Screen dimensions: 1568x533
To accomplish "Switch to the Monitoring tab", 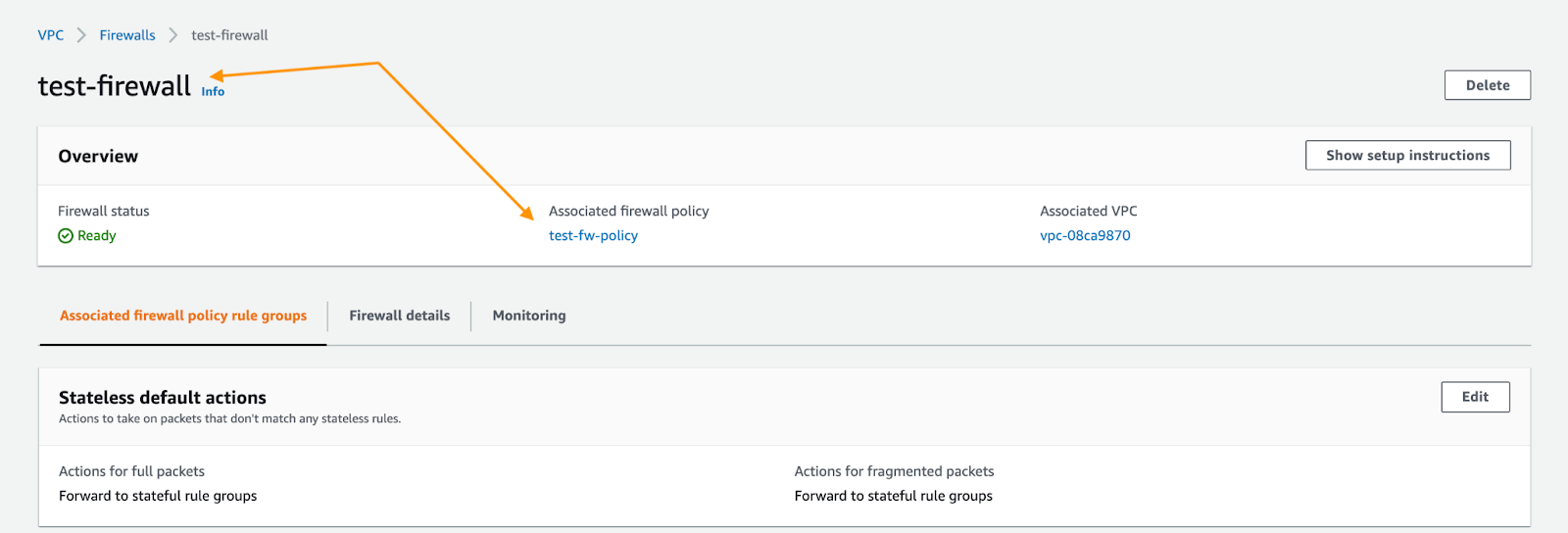I will [x=529, y=315].
